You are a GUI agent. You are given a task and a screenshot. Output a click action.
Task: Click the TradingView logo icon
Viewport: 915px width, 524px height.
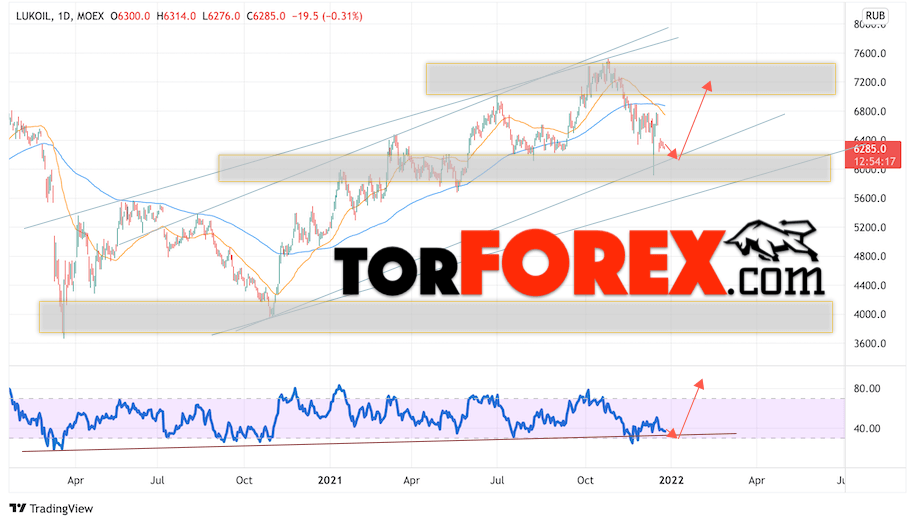point(18,508)
